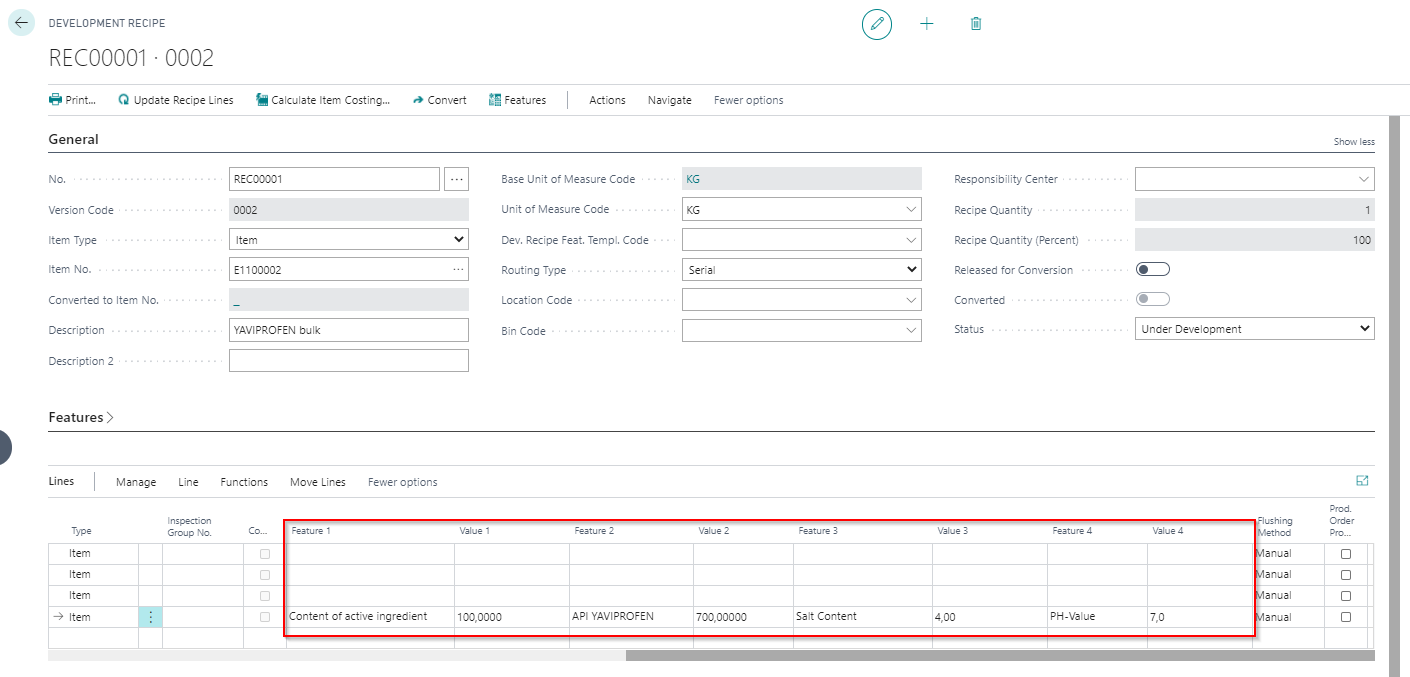Open the Item Type dropdown
The image size is (1410, 677).
(x=349, y=240)
